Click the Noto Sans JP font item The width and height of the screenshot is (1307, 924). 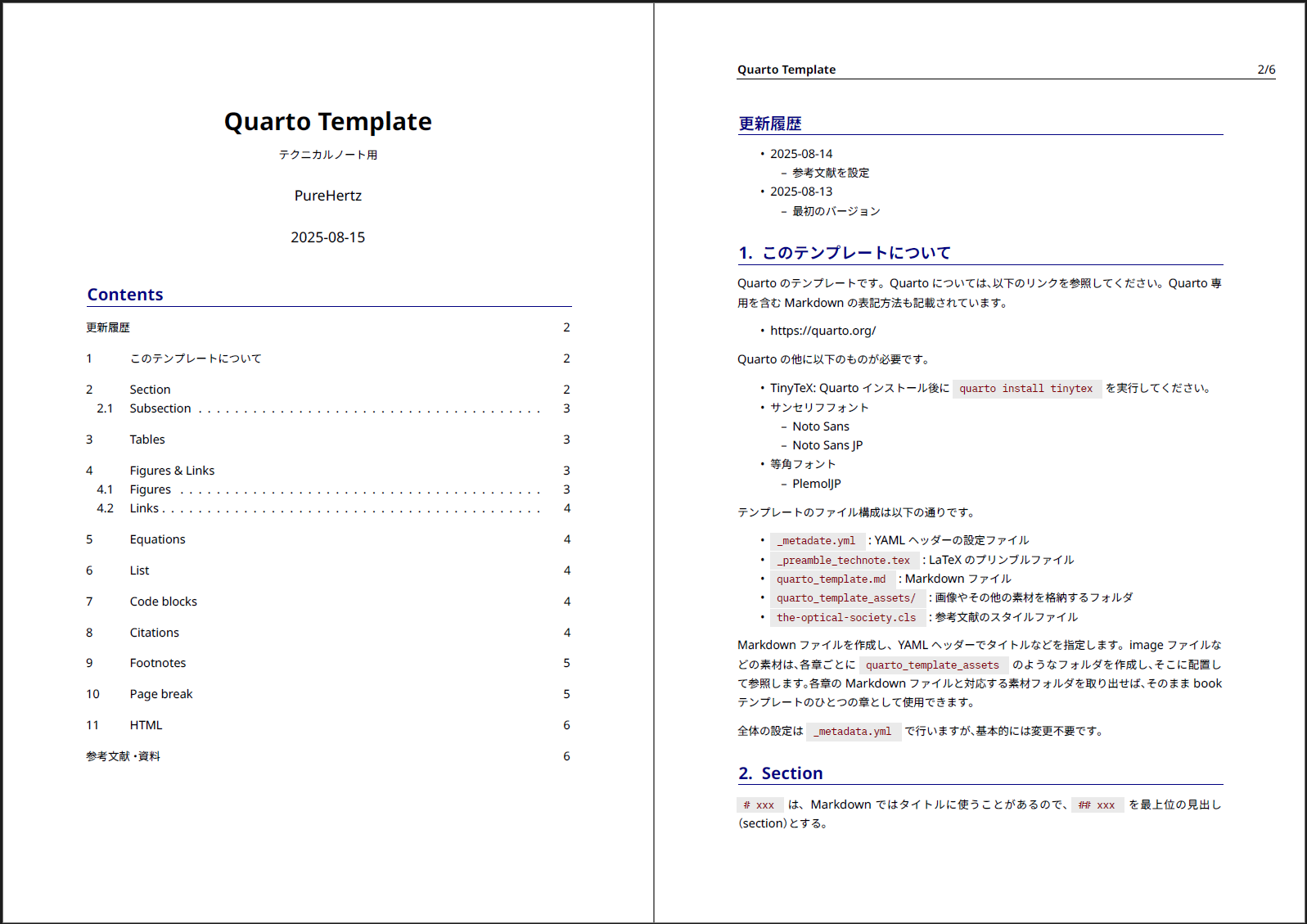(827, 445)
